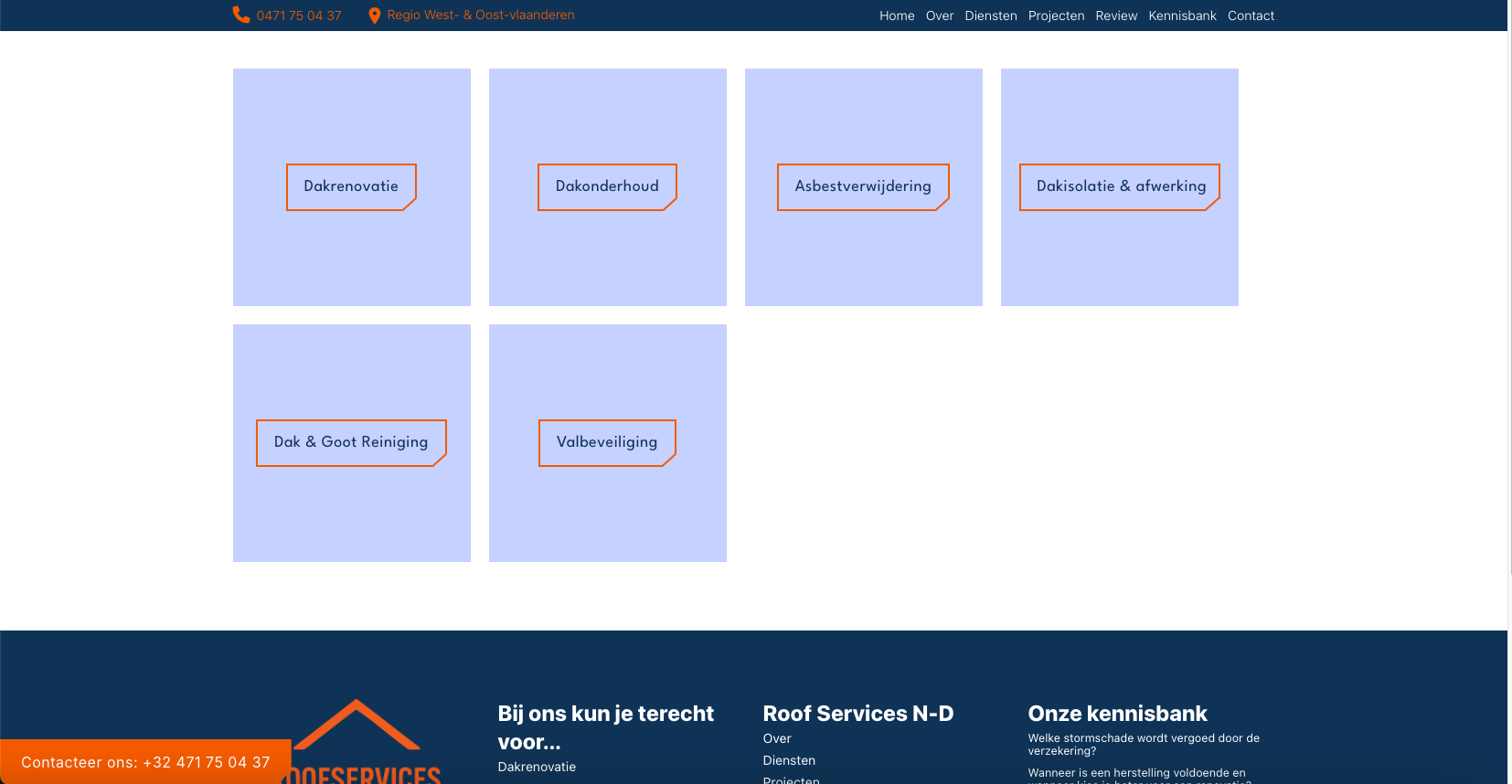1512x784 pixels.
Task: Open the Valbeveiliging service button
Action: [x=607, y=442]
